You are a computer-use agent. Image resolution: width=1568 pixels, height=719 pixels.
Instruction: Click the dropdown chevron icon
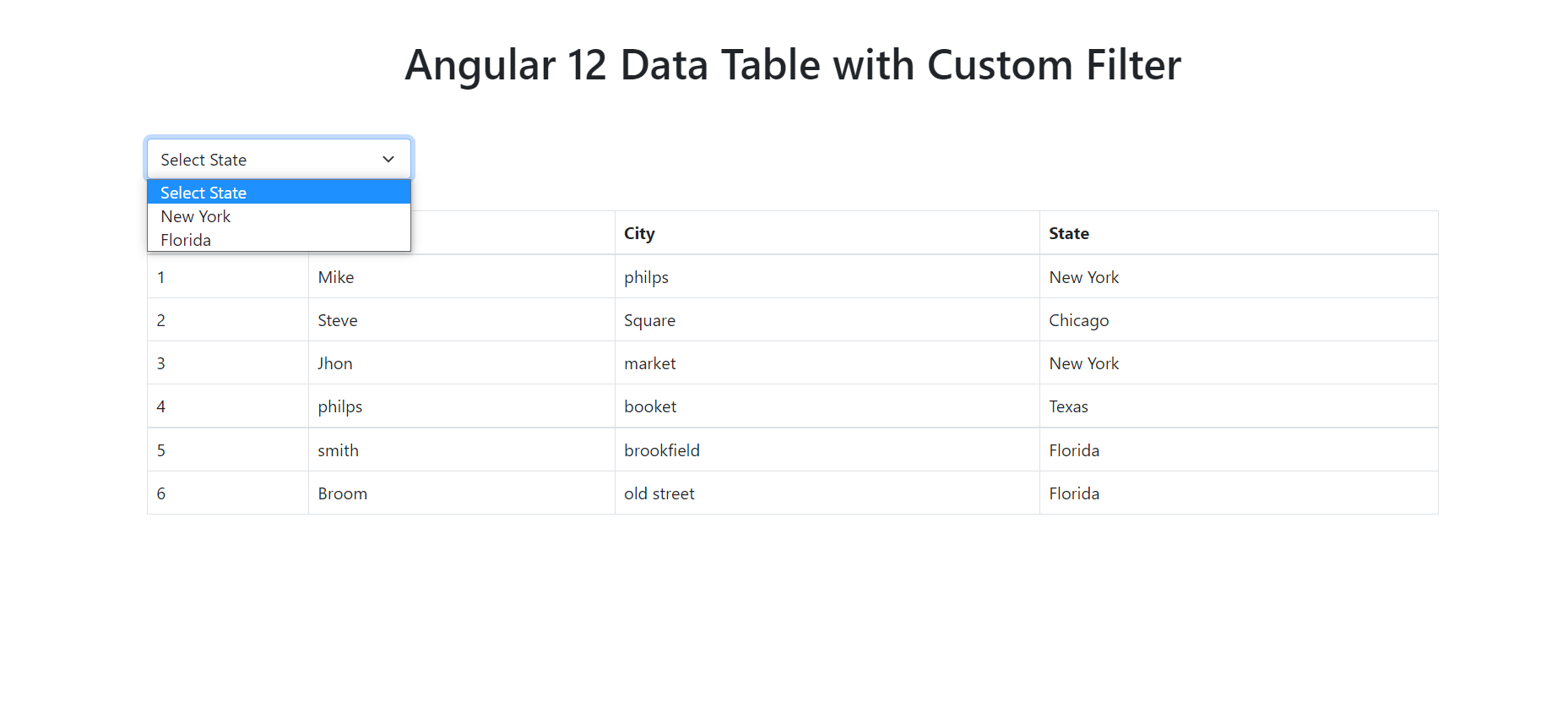tap(388, 159)
